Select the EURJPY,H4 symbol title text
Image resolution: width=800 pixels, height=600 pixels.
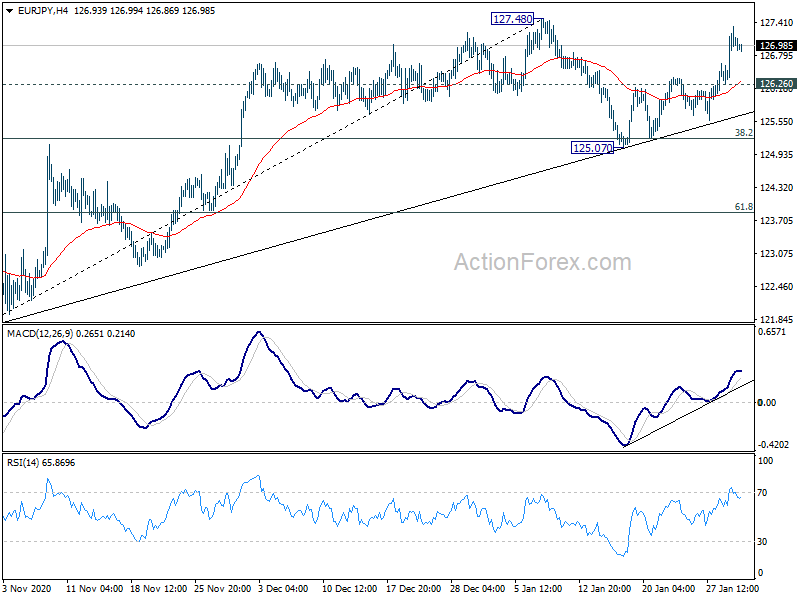pos(43,11)
